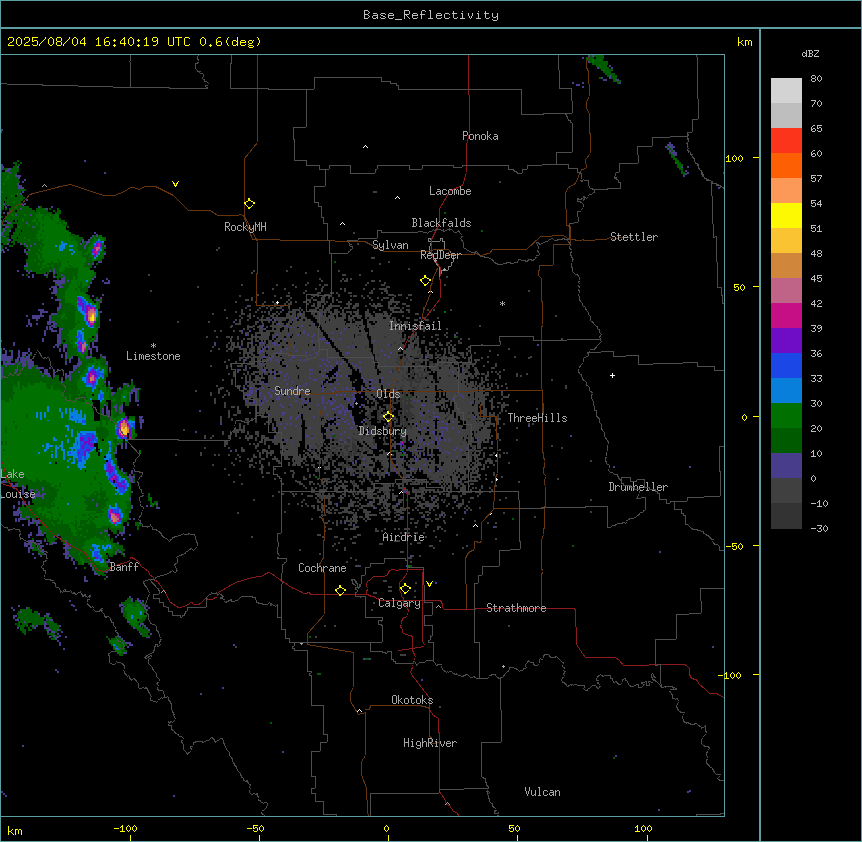
Task: Click the Drumheller label
Action: (638, 487)
